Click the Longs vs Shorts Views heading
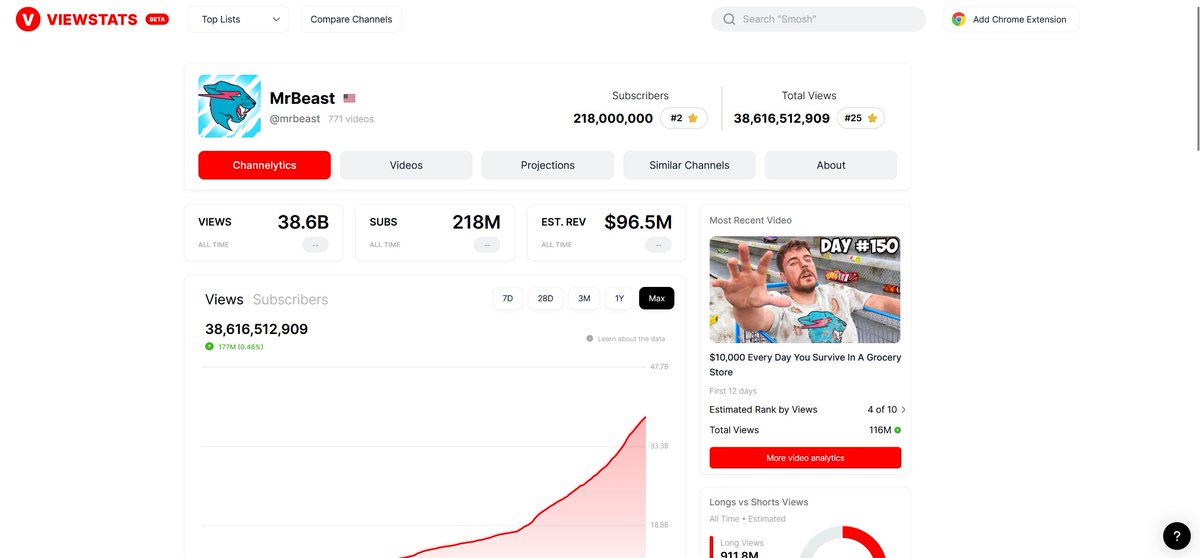 (759, 502)
